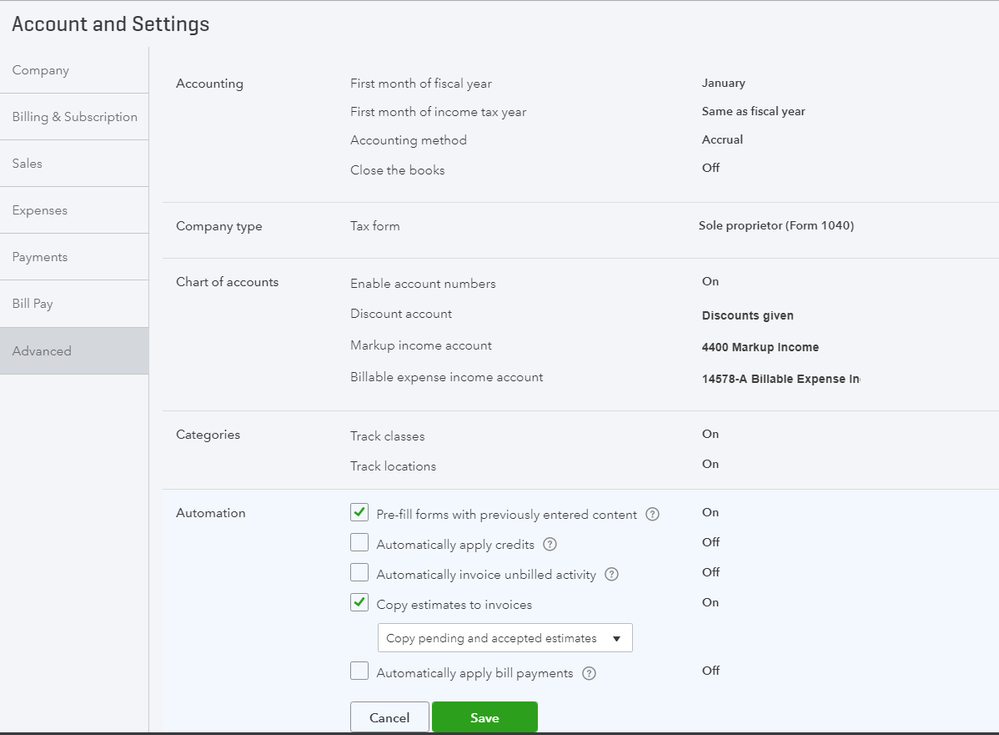
Task: Enable Automatically apply credits checkbox
Action: (x=360, y=544)
